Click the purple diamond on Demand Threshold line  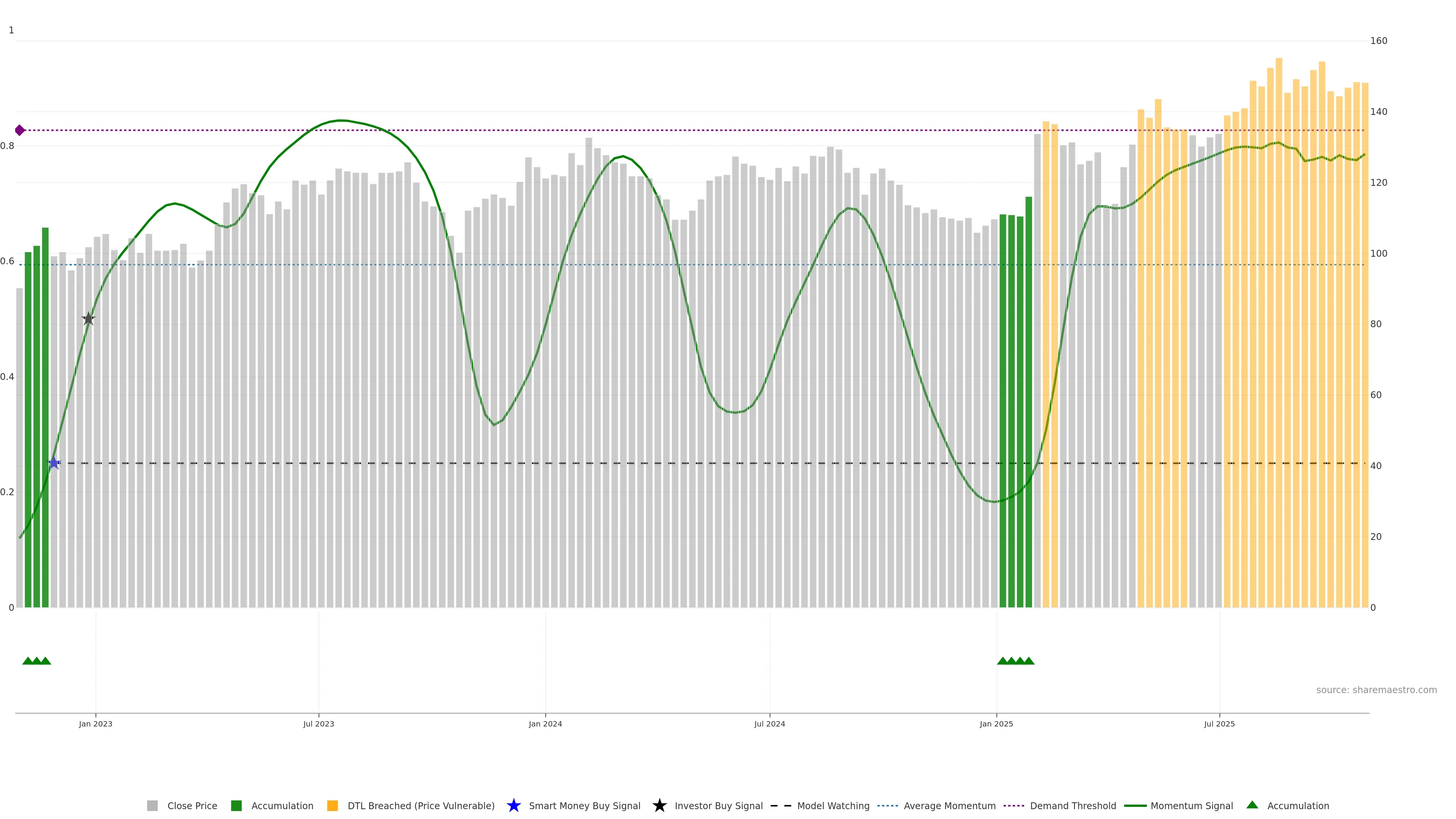(x=20, y=130)
